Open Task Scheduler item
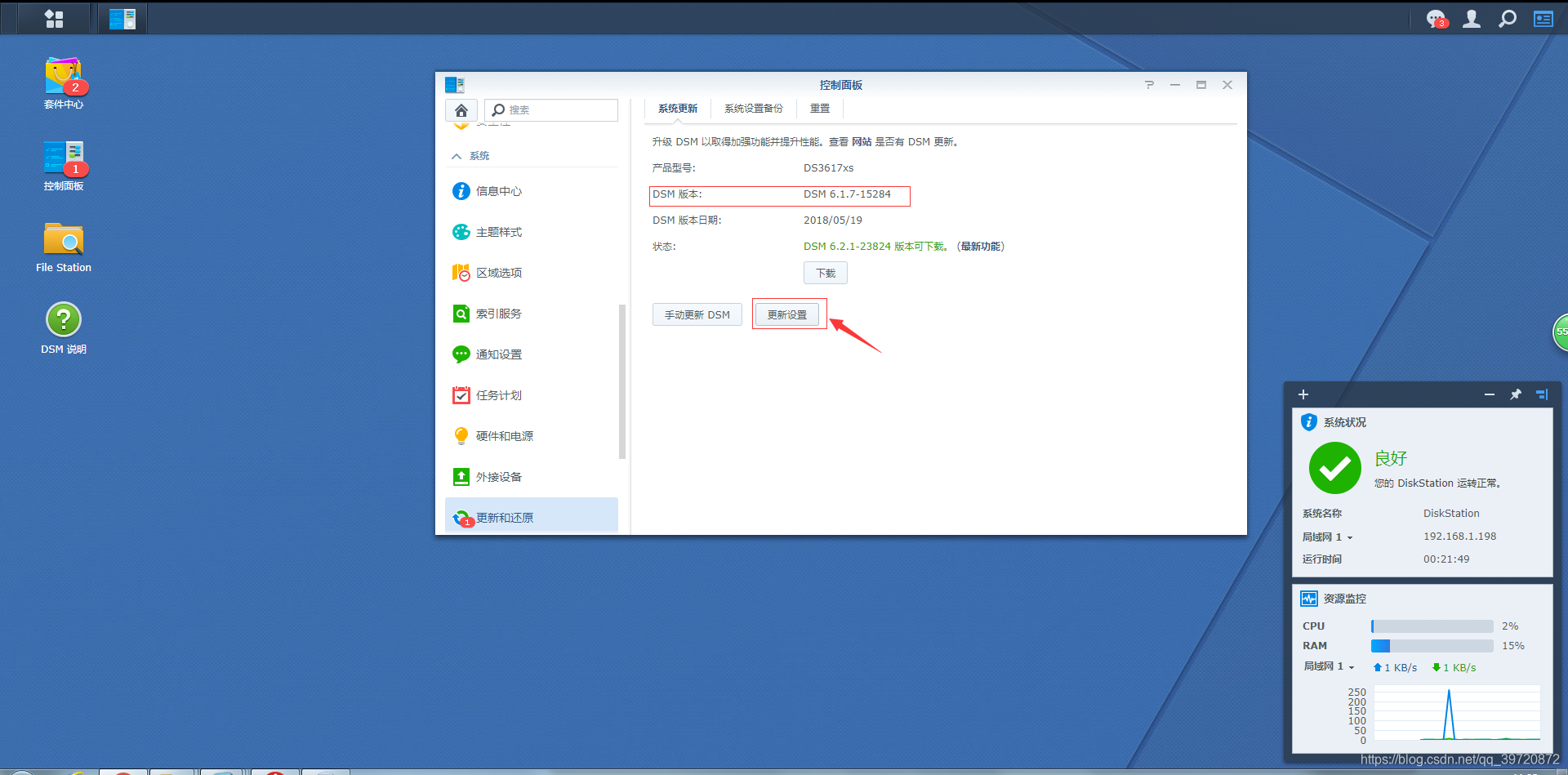Viewport: 1568px width, 775px height. pyautogui.click(x=531, y=395)
